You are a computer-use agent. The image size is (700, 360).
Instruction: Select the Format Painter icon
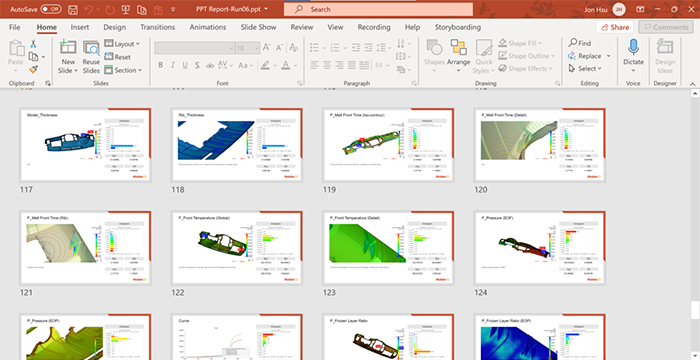tap(33, 69)
